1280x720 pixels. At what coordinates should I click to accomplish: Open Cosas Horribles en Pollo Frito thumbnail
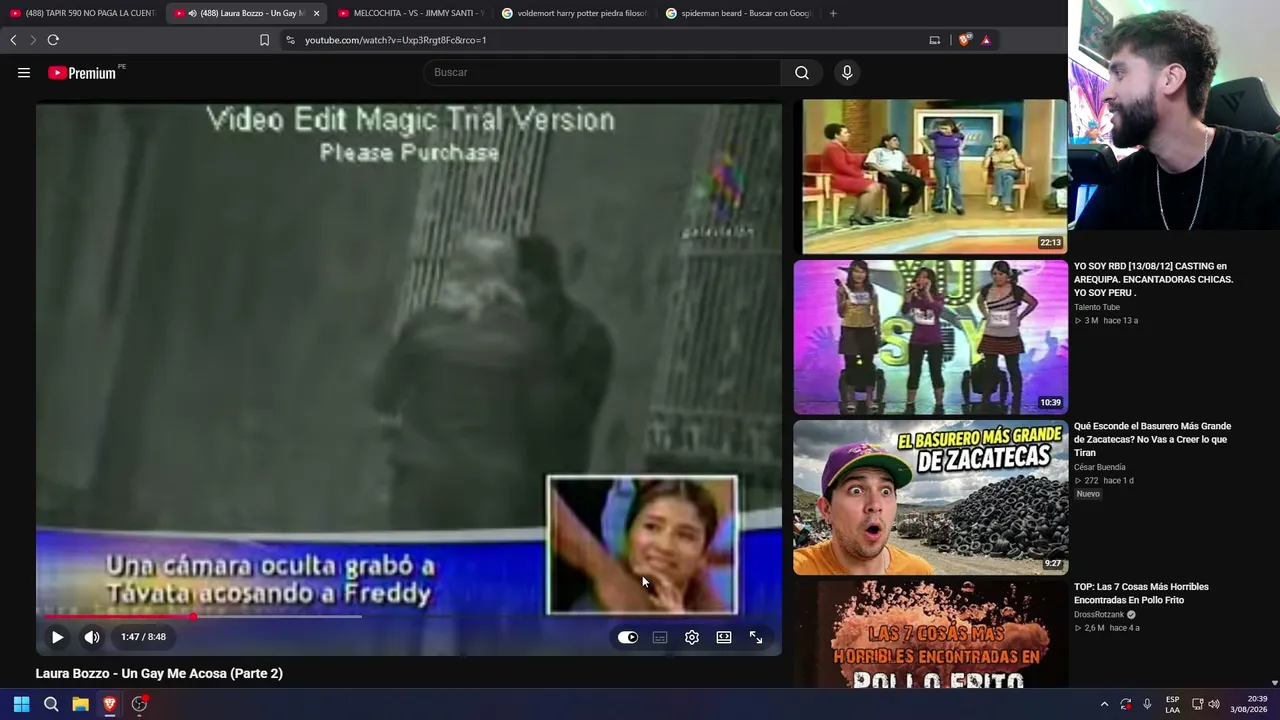coord(930,634)
